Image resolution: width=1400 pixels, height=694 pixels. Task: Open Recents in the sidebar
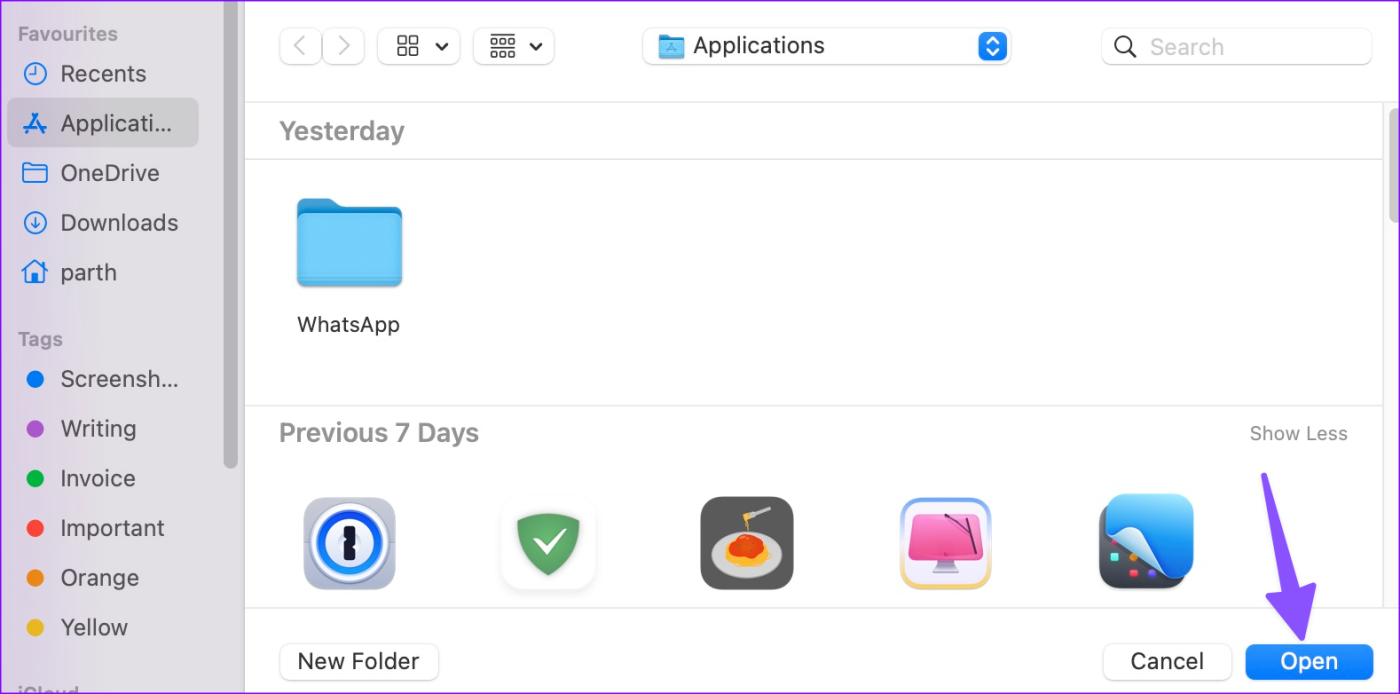tap(102, 74)
